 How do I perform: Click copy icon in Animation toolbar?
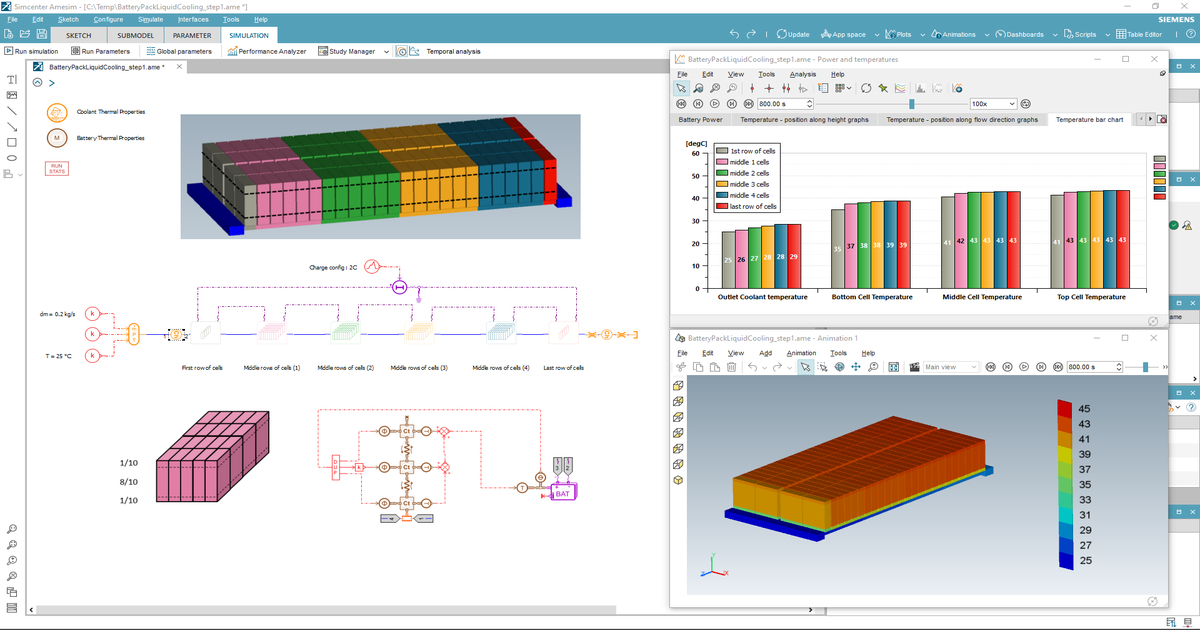coord(698,367)
